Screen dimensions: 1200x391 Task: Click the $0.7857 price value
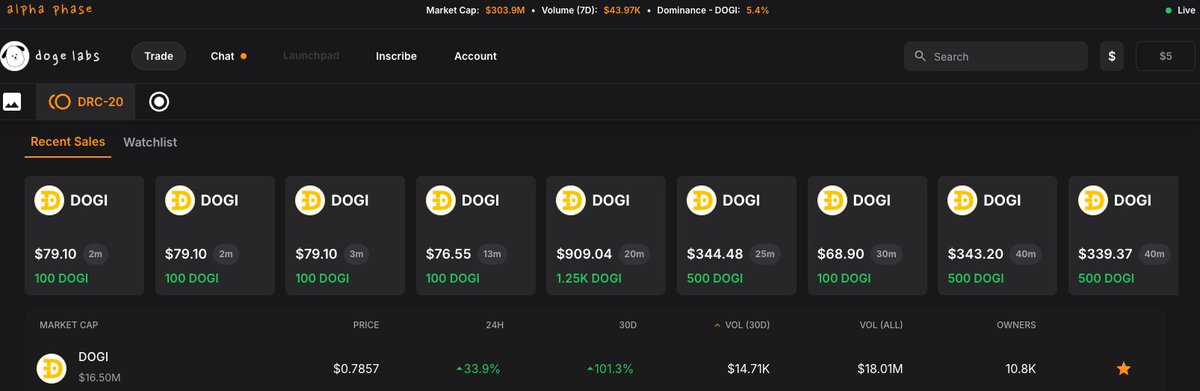[356, 369]
